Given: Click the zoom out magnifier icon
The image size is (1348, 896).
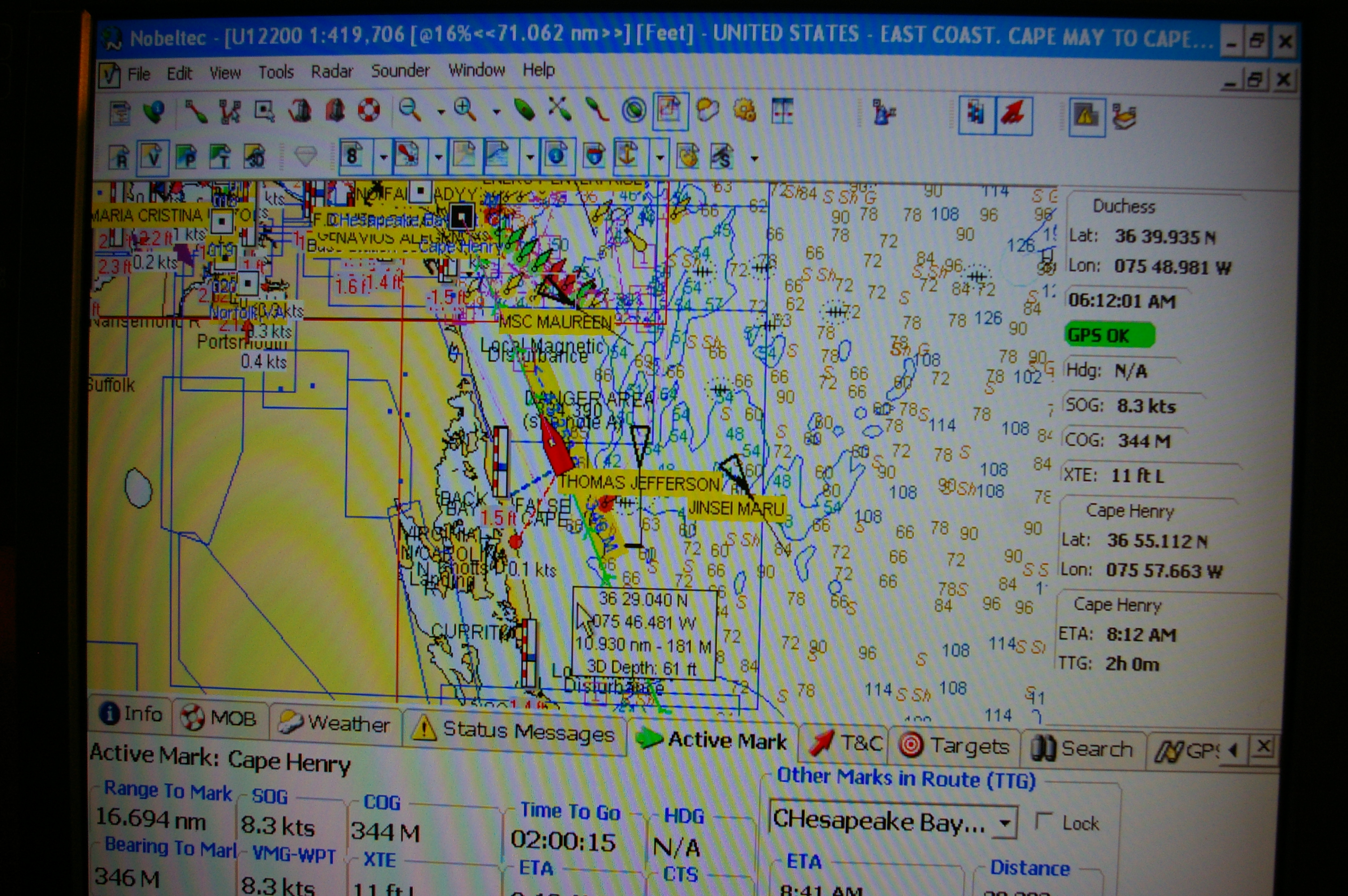Looking at the screenshot, I should pos(410,110).
